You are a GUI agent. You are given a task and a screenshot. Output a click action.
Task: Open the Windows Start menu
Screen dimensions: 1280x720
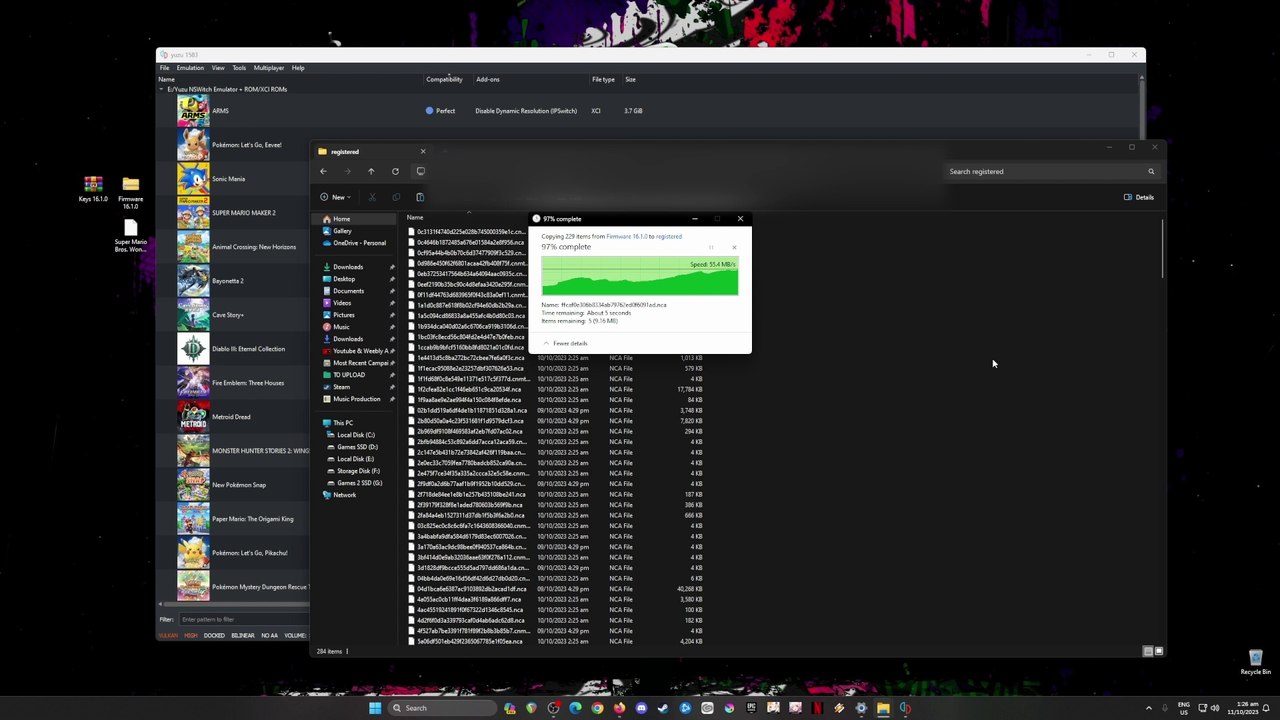[375, 708]
